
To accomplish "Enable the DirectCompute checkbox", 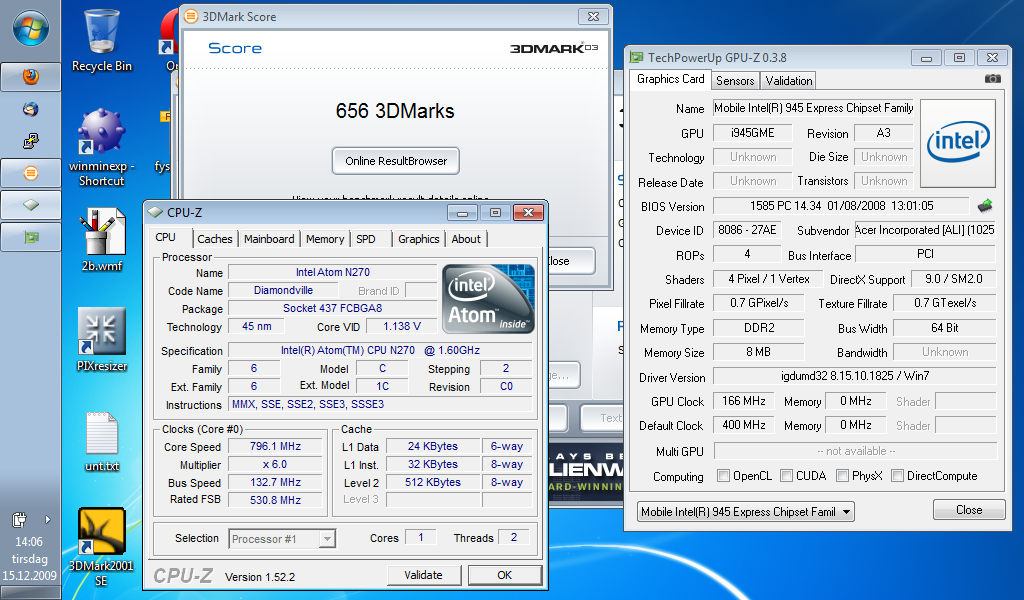I will coord(897,475).
